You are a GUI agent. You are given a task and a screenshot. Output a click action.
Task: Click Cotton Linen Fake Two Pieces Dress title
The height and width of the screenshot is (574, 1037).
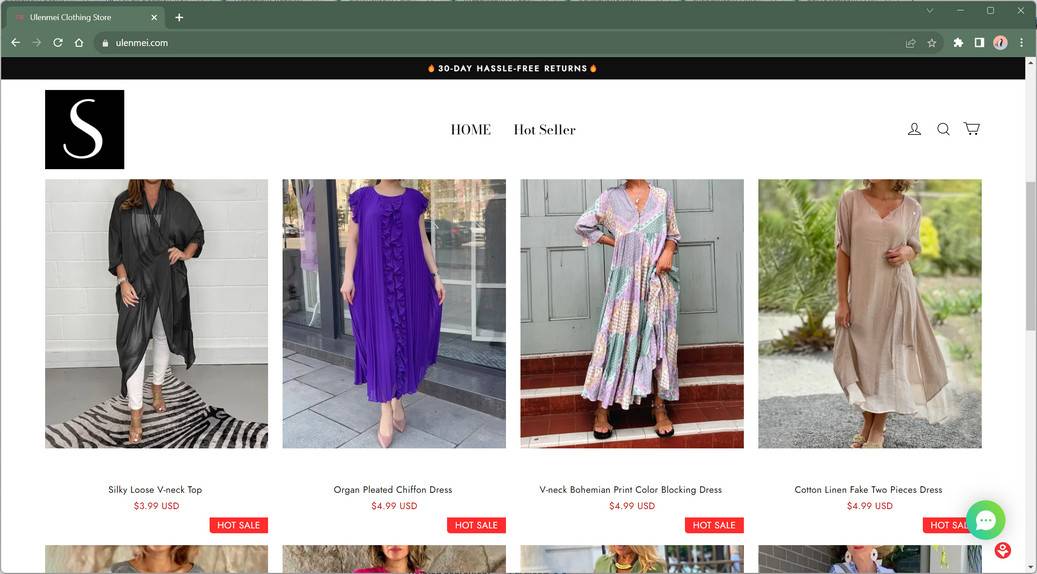[x=868, y=489]
